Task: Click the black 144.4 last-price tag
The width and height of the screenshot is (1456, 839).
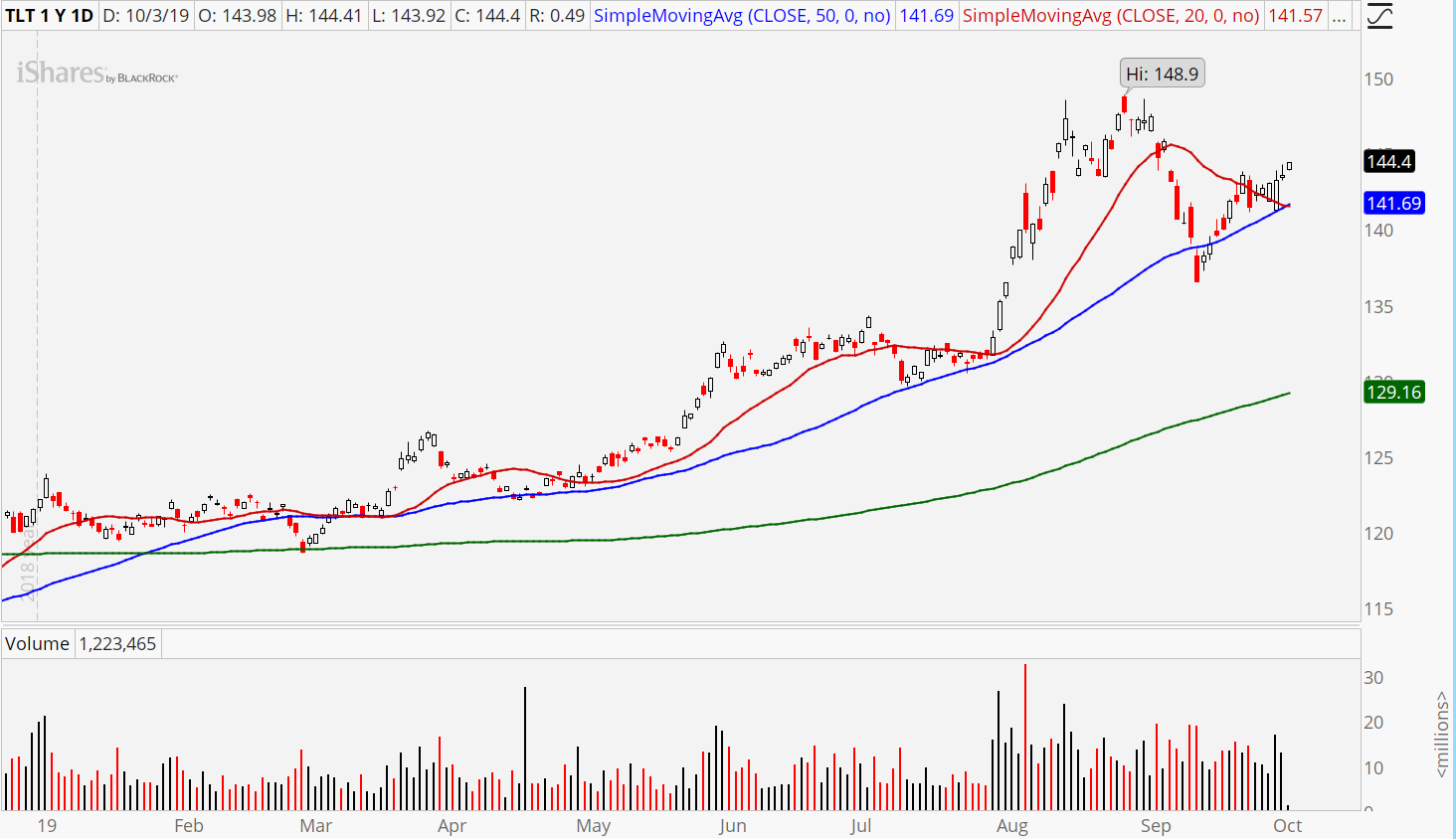Action: (x=1389, y=162)
